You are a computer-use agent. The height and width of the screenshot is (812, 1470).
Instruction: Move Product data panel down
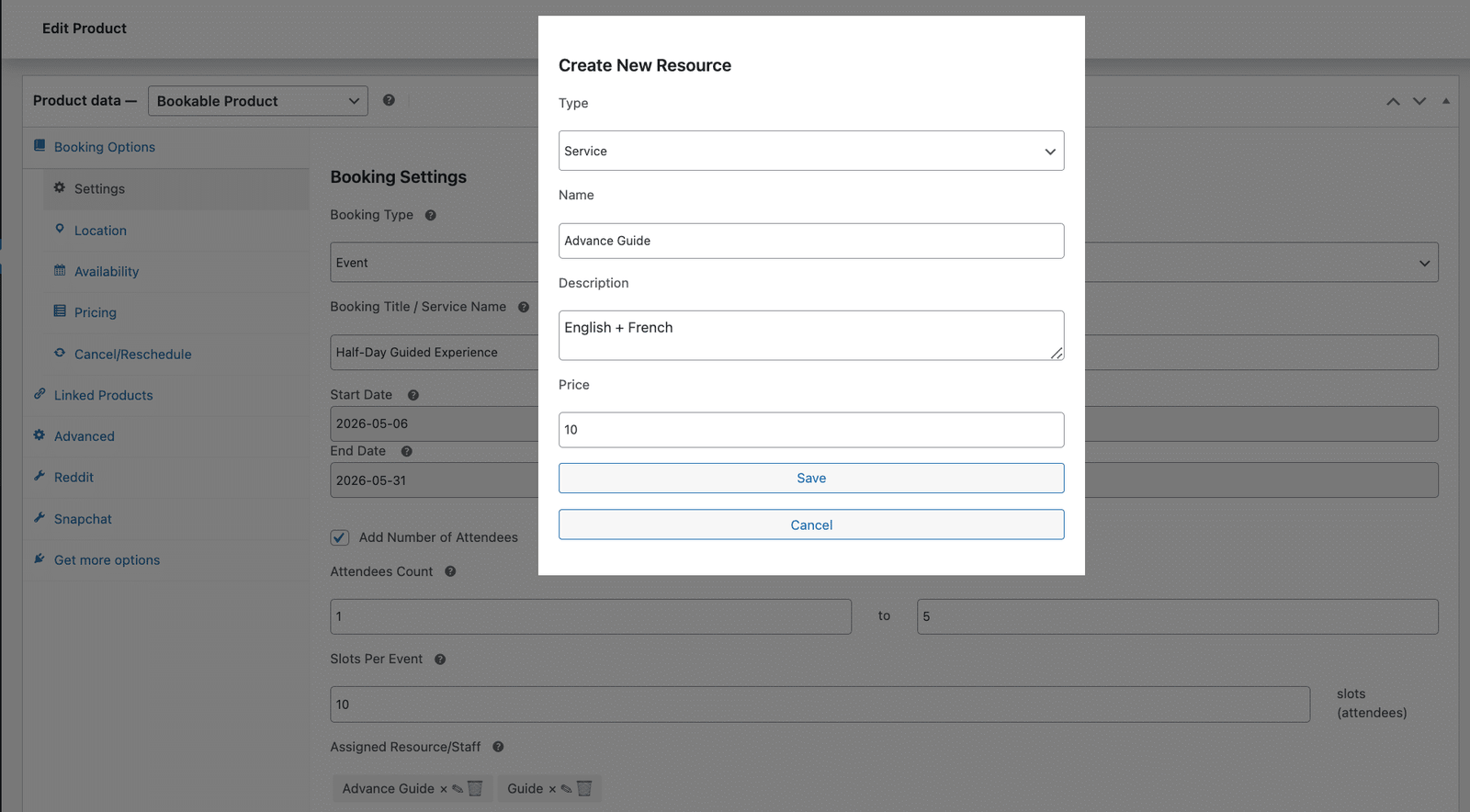pos(1419,101)
